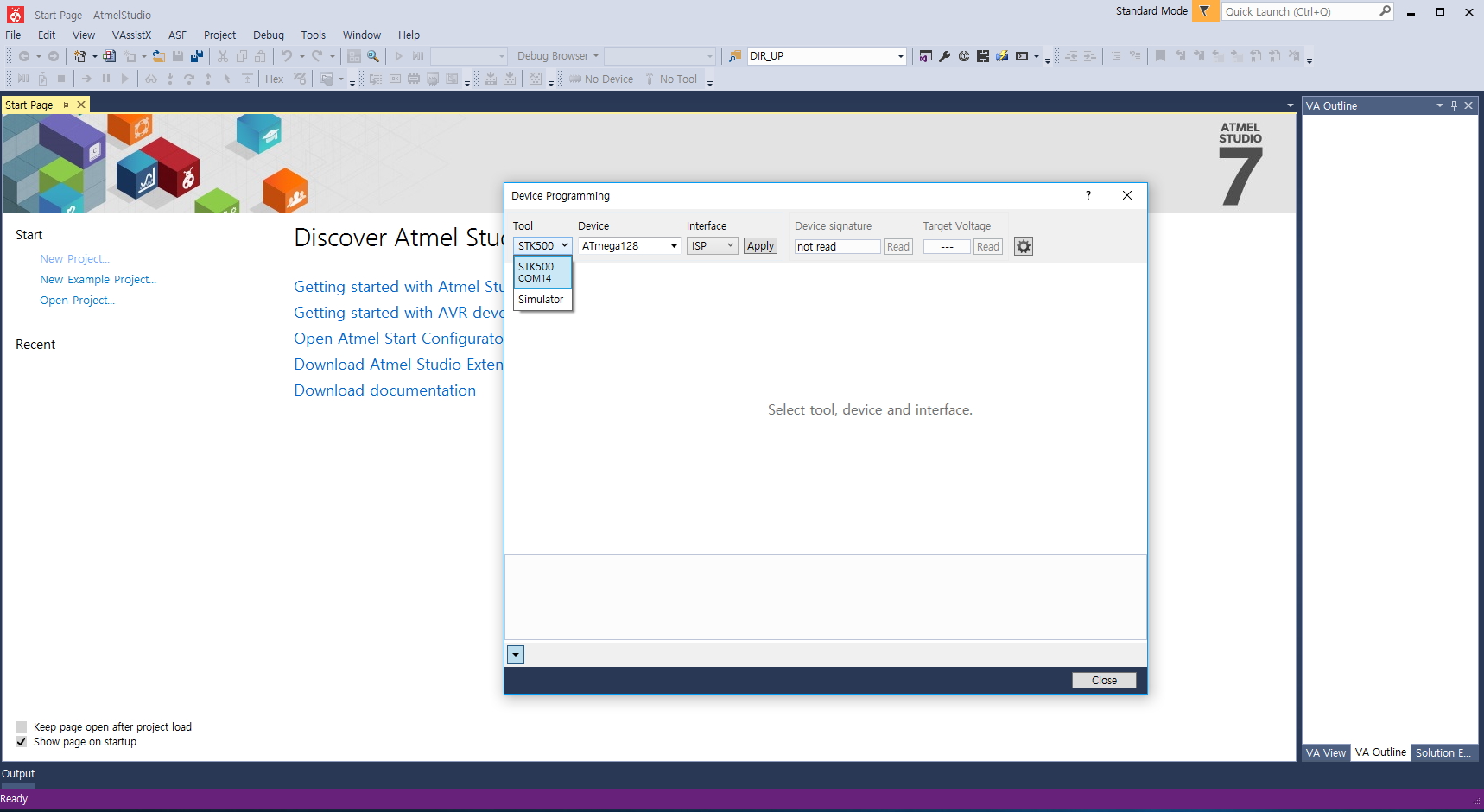This screenshot has height=812, width=1484.
Task: Open the VAssistX menu
Action: [131, 35]
